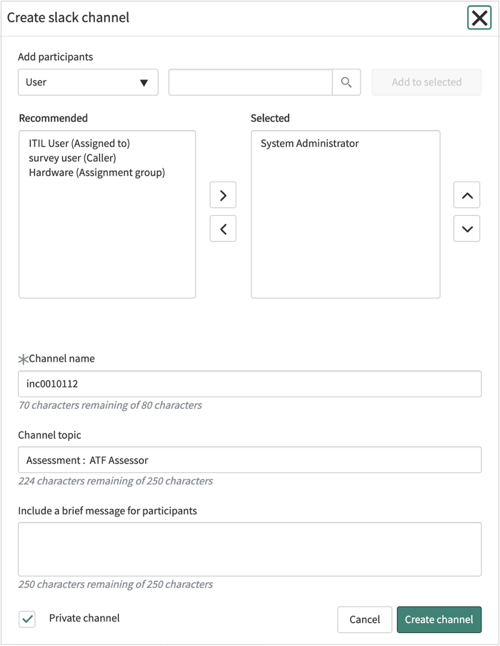Move participant left with the arrow button
The width and height of the screenshot is (500, 646).
click(223, 229)
